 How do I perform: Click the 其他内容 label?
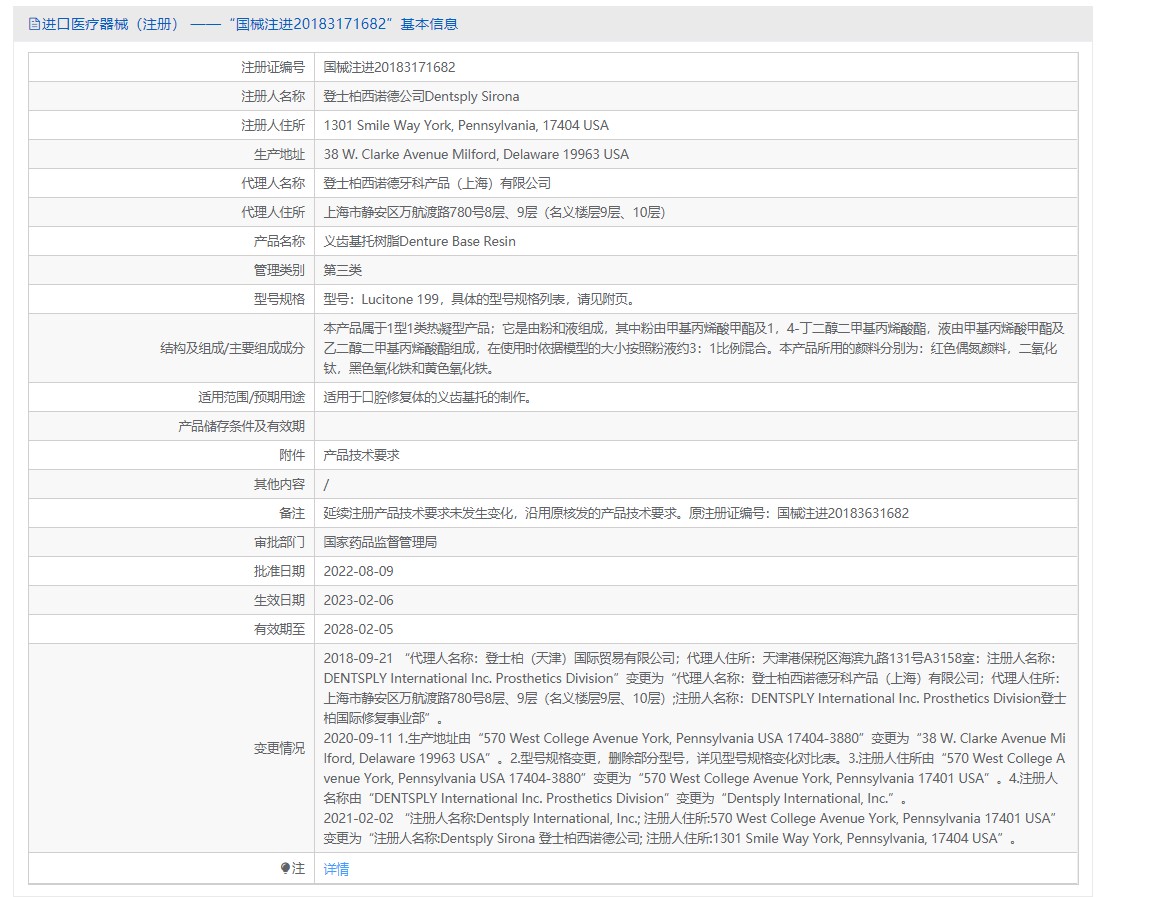[x=279, y=484]
